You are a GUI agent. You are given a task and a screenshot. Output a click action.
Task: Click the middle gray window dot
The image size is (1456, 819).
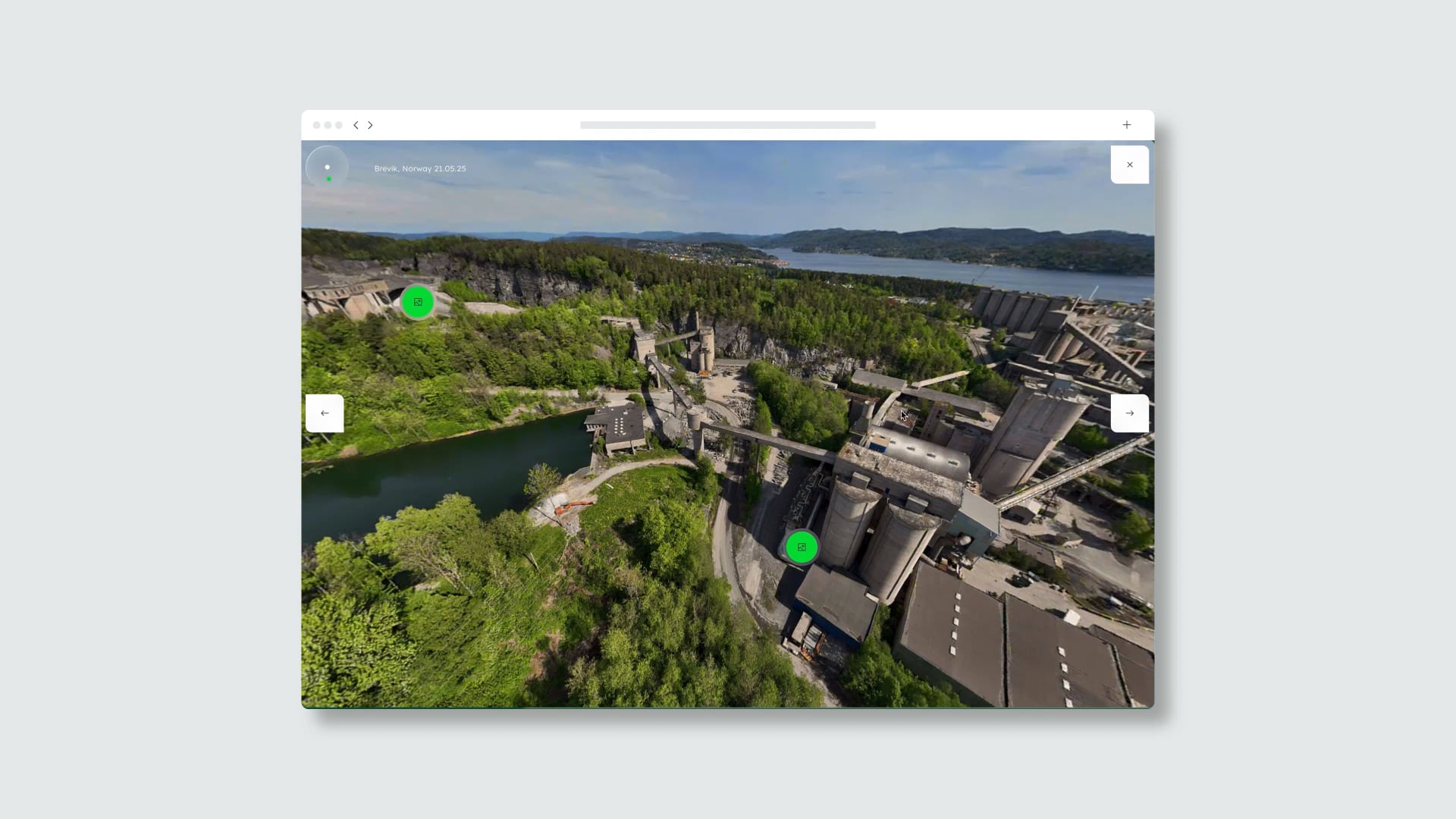click(x=328, y=125)
